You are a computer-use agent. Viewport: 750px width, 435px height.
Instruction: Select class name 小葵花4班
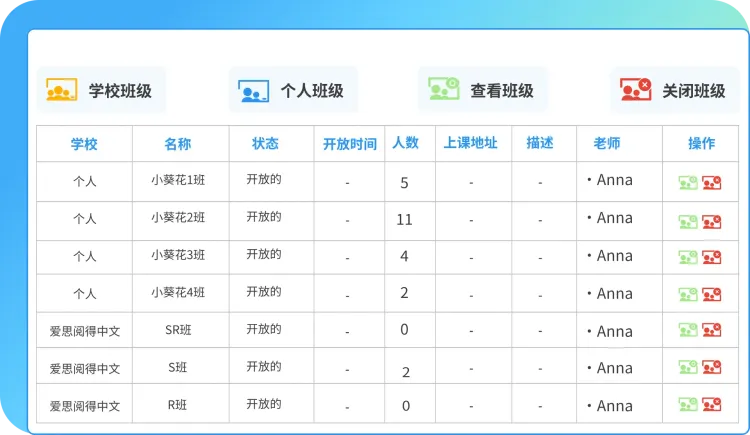[x=178, y=292]
